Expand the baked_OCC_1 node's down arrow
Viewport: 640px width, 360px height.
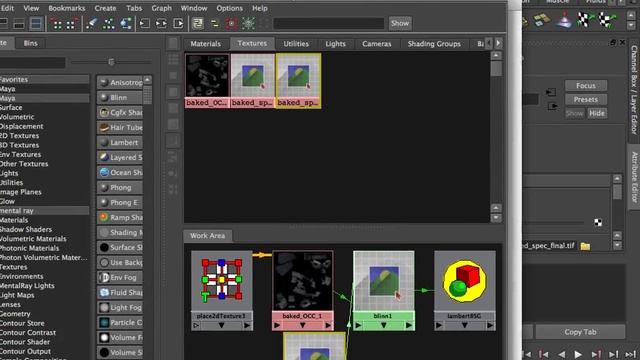302,325
